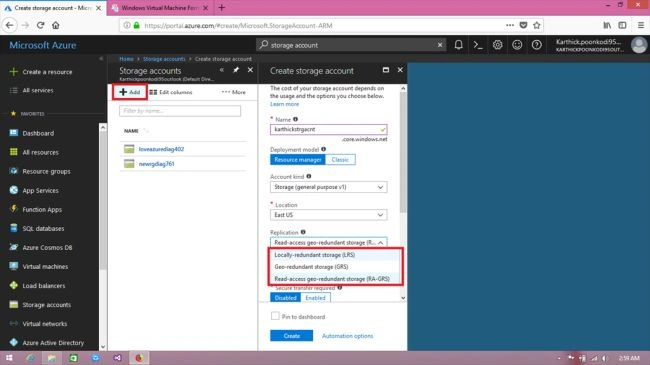
Task: Click the Filter by name field
Action: (x=180, y=111)
